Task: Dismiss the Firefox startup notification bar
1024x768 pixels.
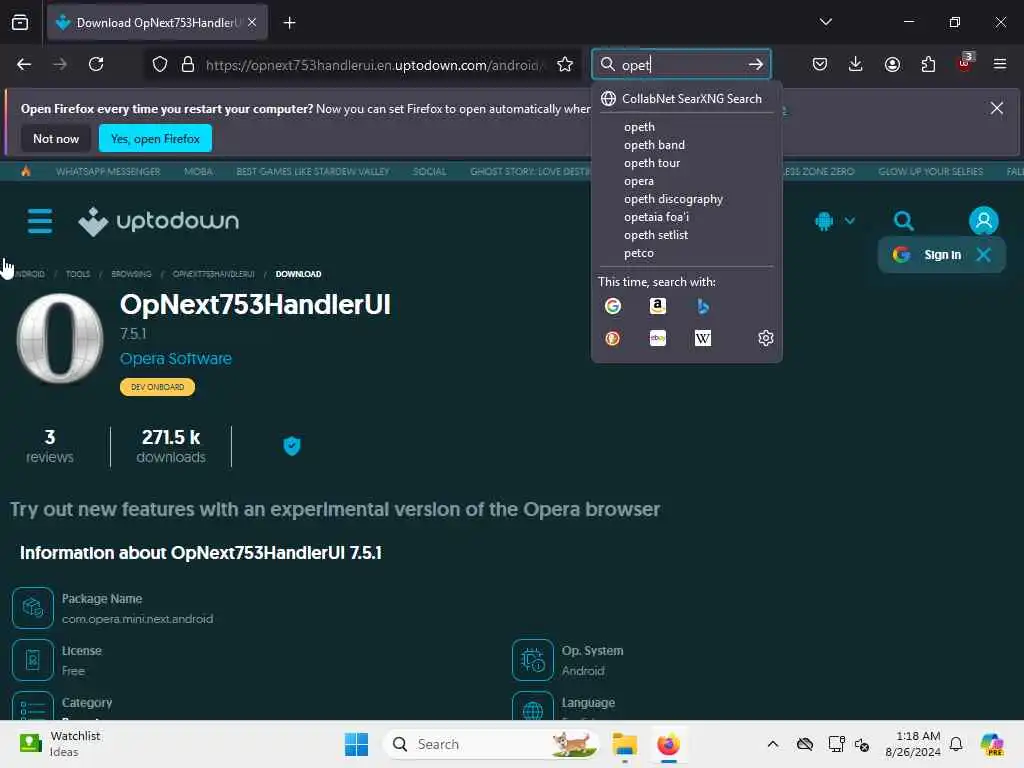Action: click(x=997, y=108)
